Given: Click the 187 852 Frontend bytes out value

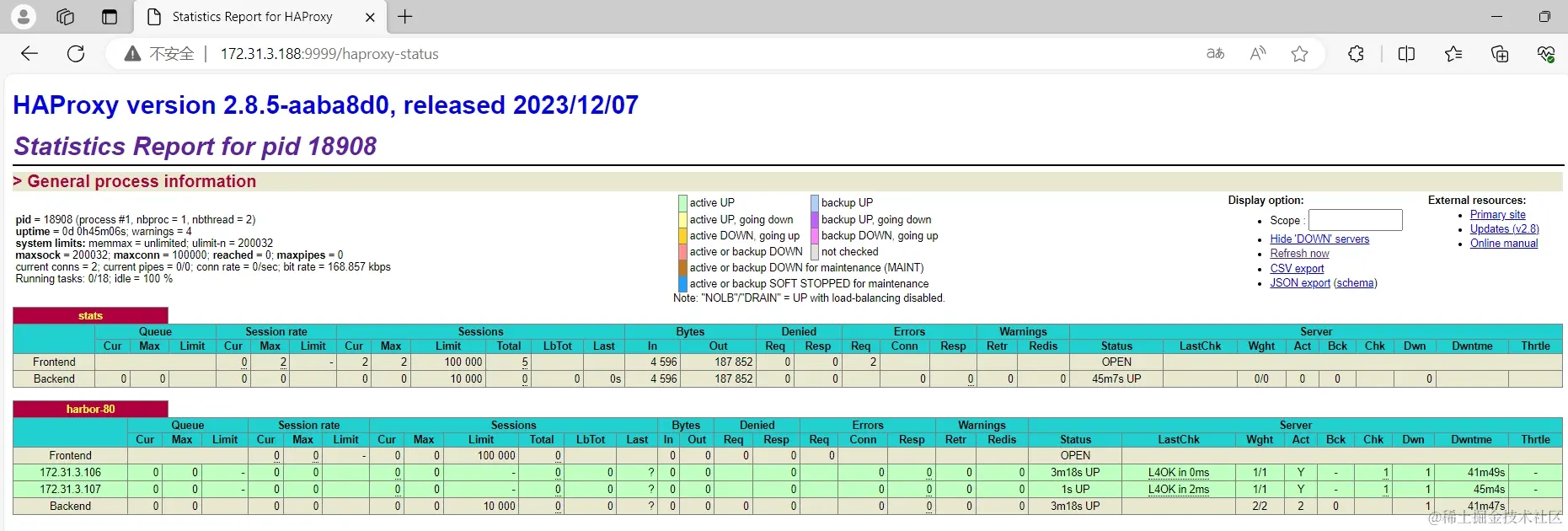Looking at the screenshot, I should 733,362.
